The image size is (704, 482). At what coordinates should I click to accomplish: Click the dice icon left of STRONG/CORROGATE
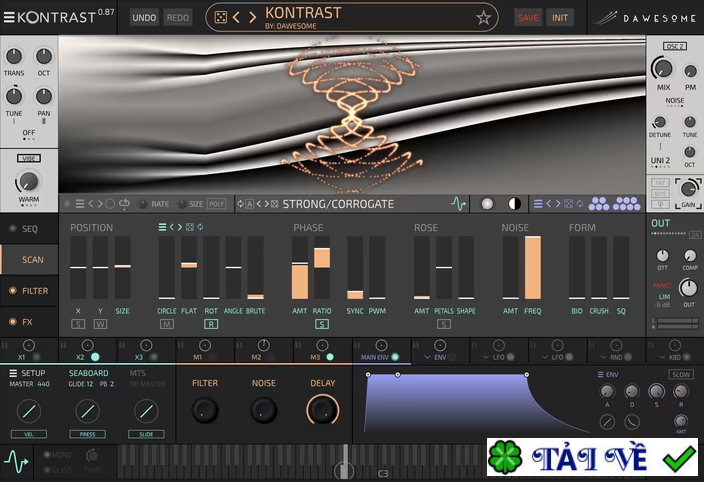(x=274, y=204)
